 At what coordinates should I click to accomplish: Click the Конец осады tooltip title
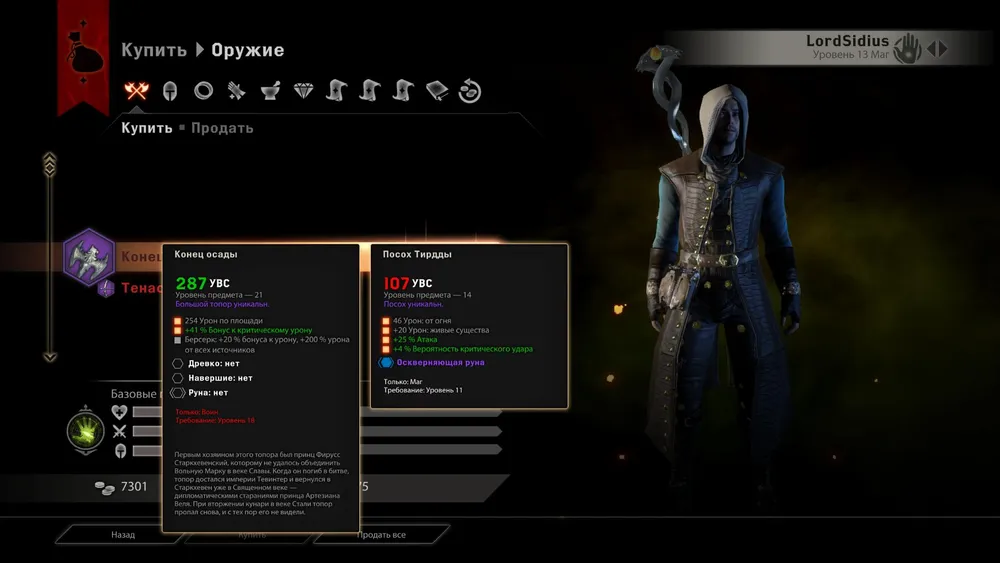point(205,254)
